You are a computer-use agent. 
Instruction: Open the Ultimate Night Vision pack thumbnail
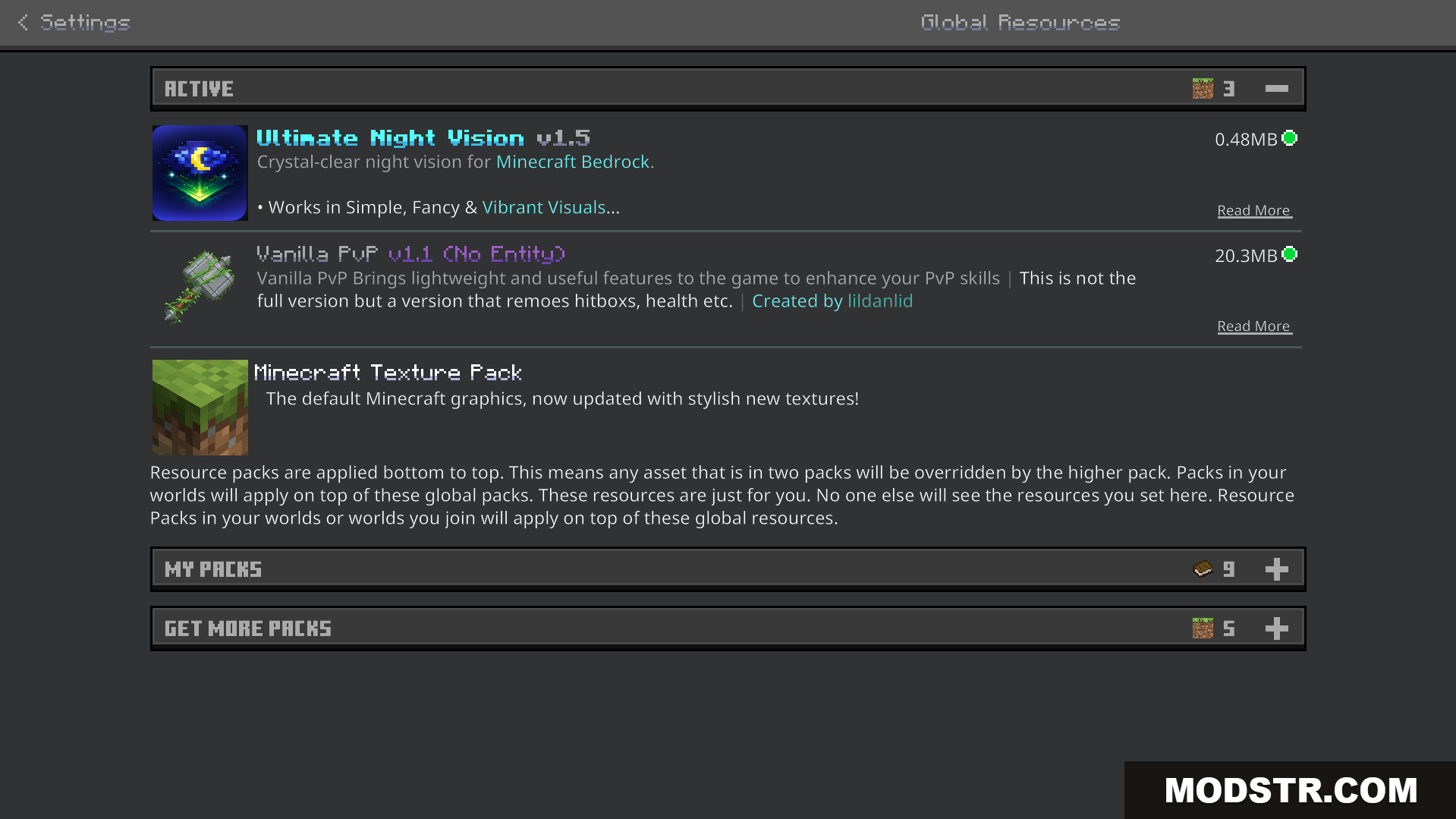(200, 173)
